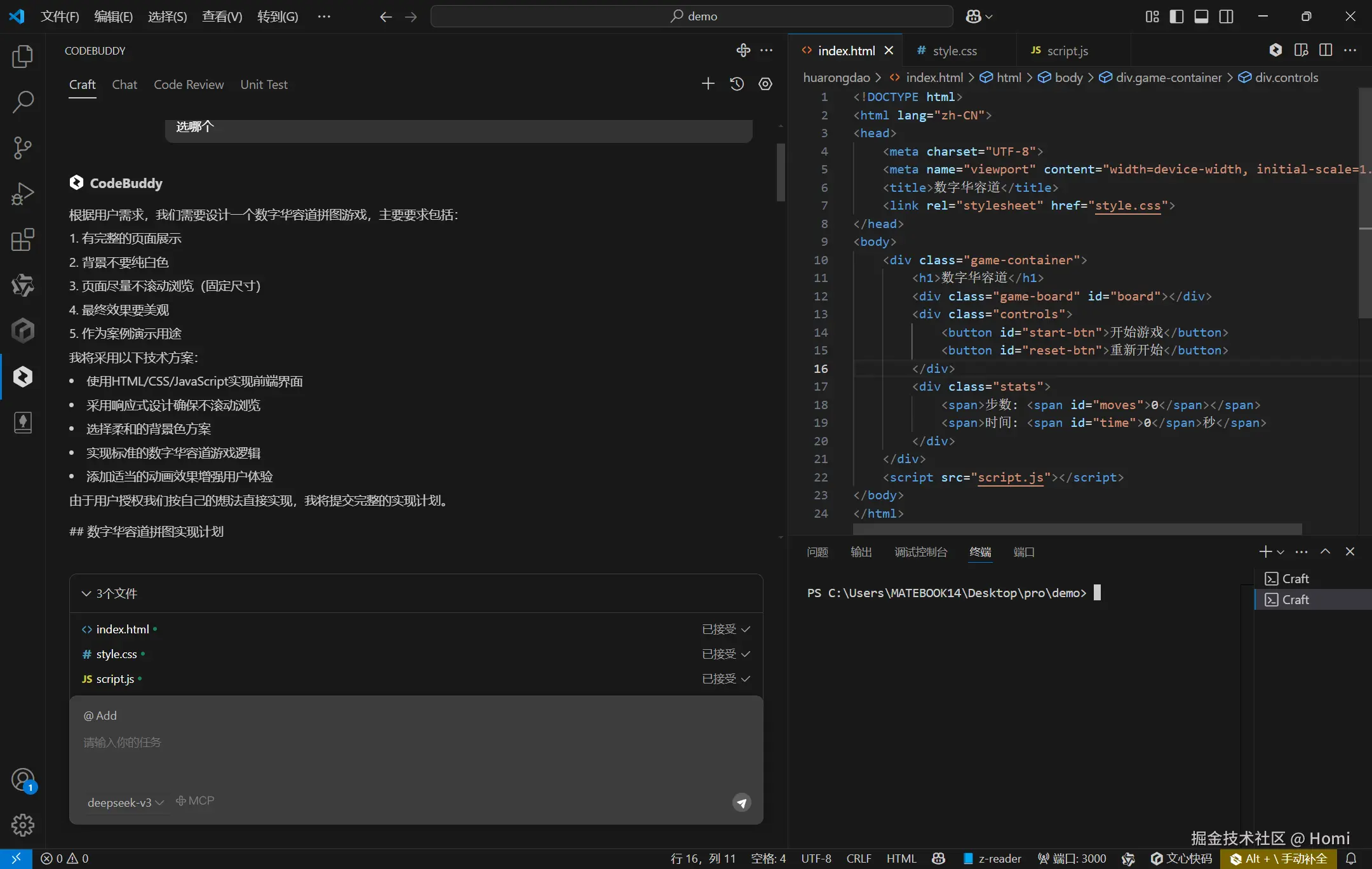Open Run and Debug view
Screen dimensions: 1372x869
23,194
